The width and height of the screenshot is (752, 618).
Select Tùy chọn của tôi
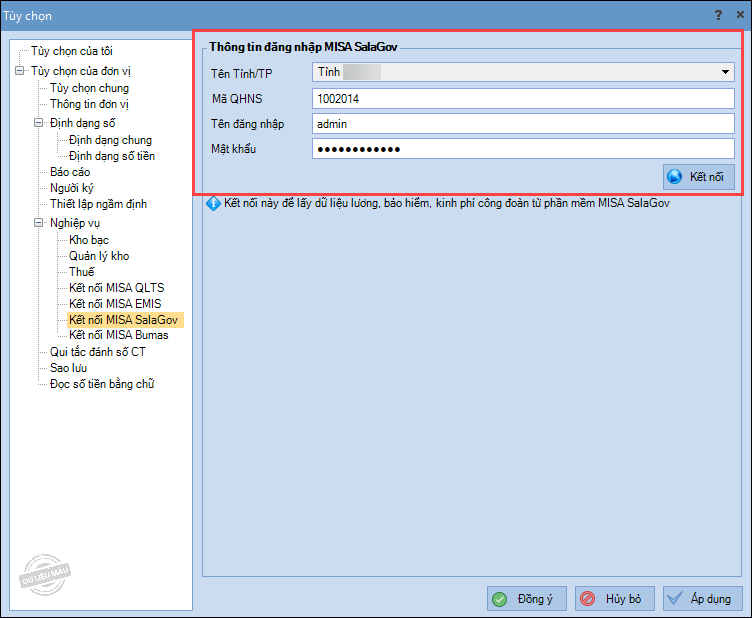pos(72,51)
